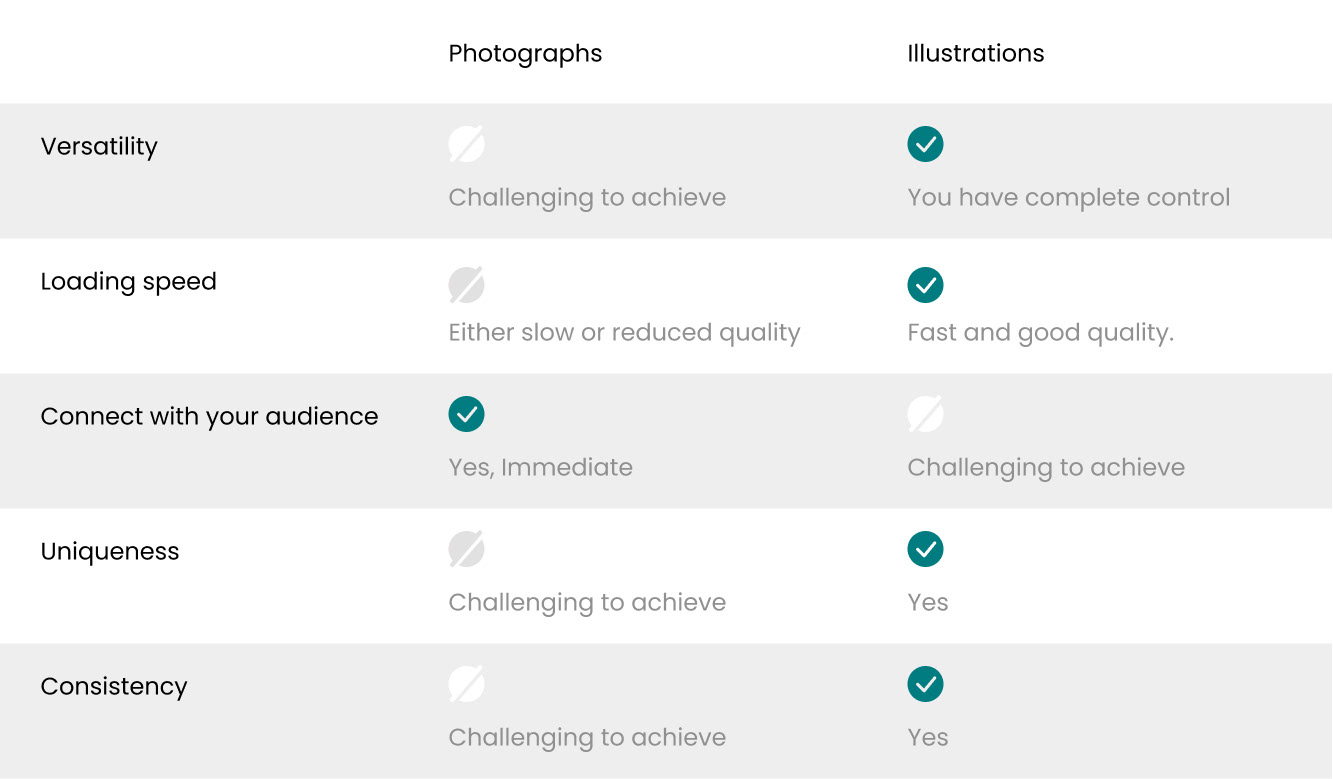Click the 'Either slow or reduced quality' text
1333x779 pixels.
pyautogui.click(x=624, y=333)
